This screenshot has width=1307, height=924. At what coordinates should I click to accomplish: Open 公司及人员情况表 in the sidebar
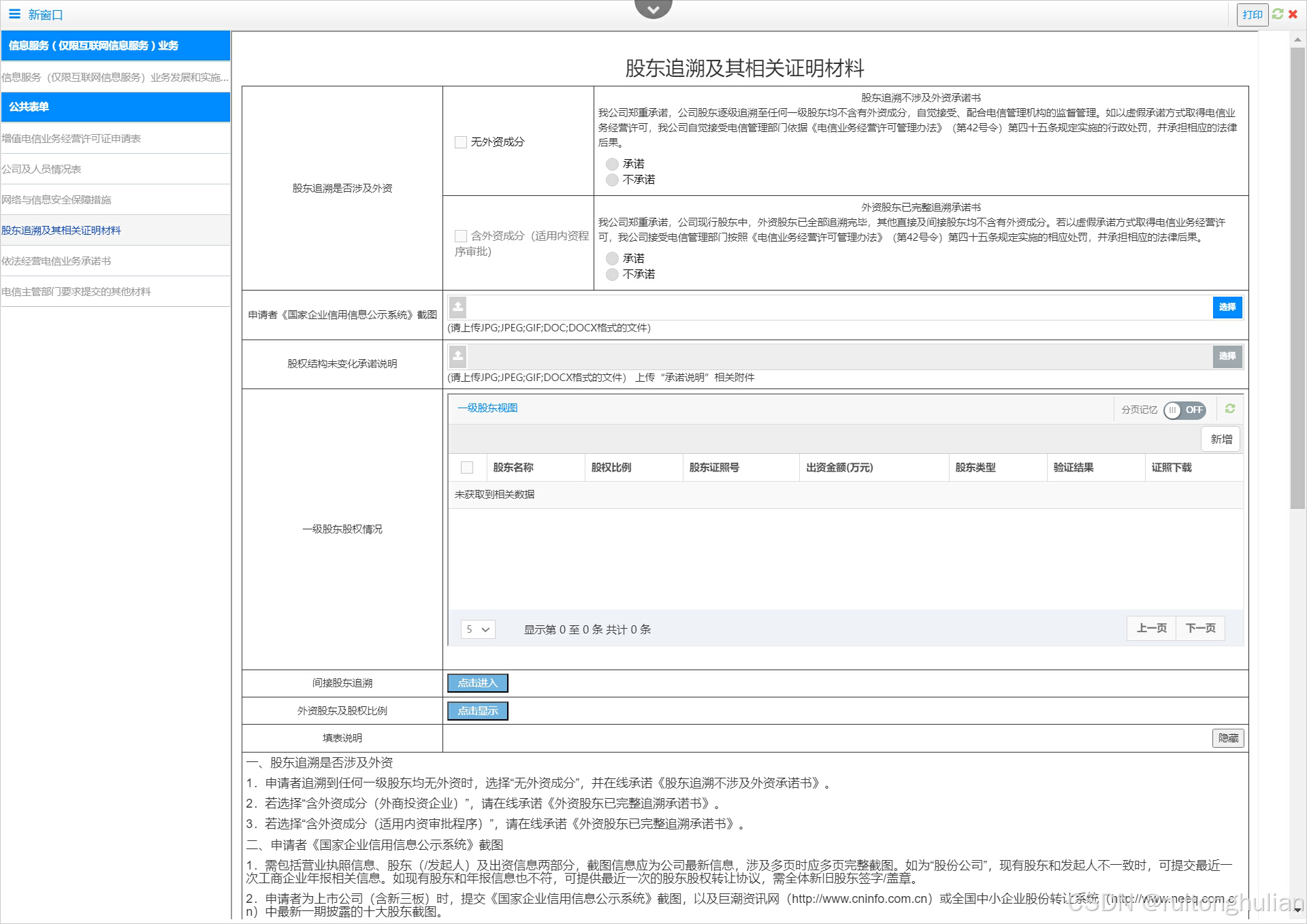(x=42, y=169)
